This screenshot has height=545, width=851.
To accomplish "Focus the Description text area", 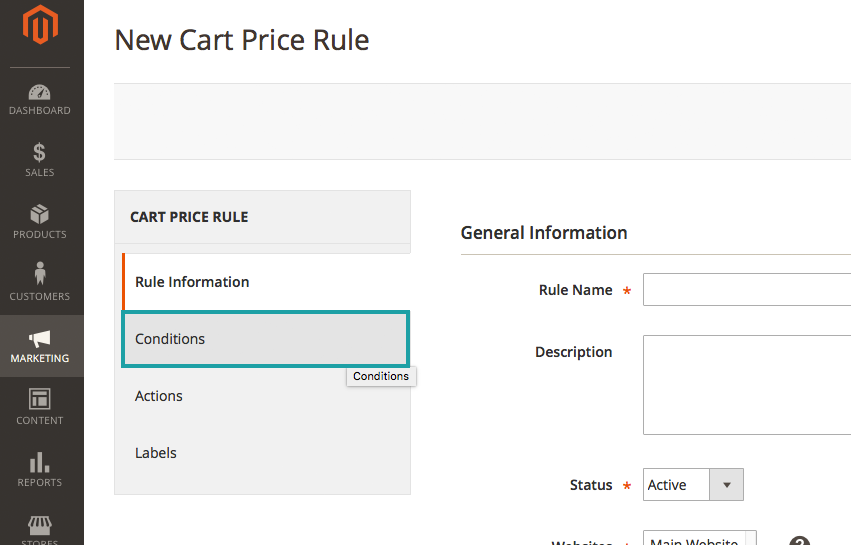I will click(x=746, y=385).
